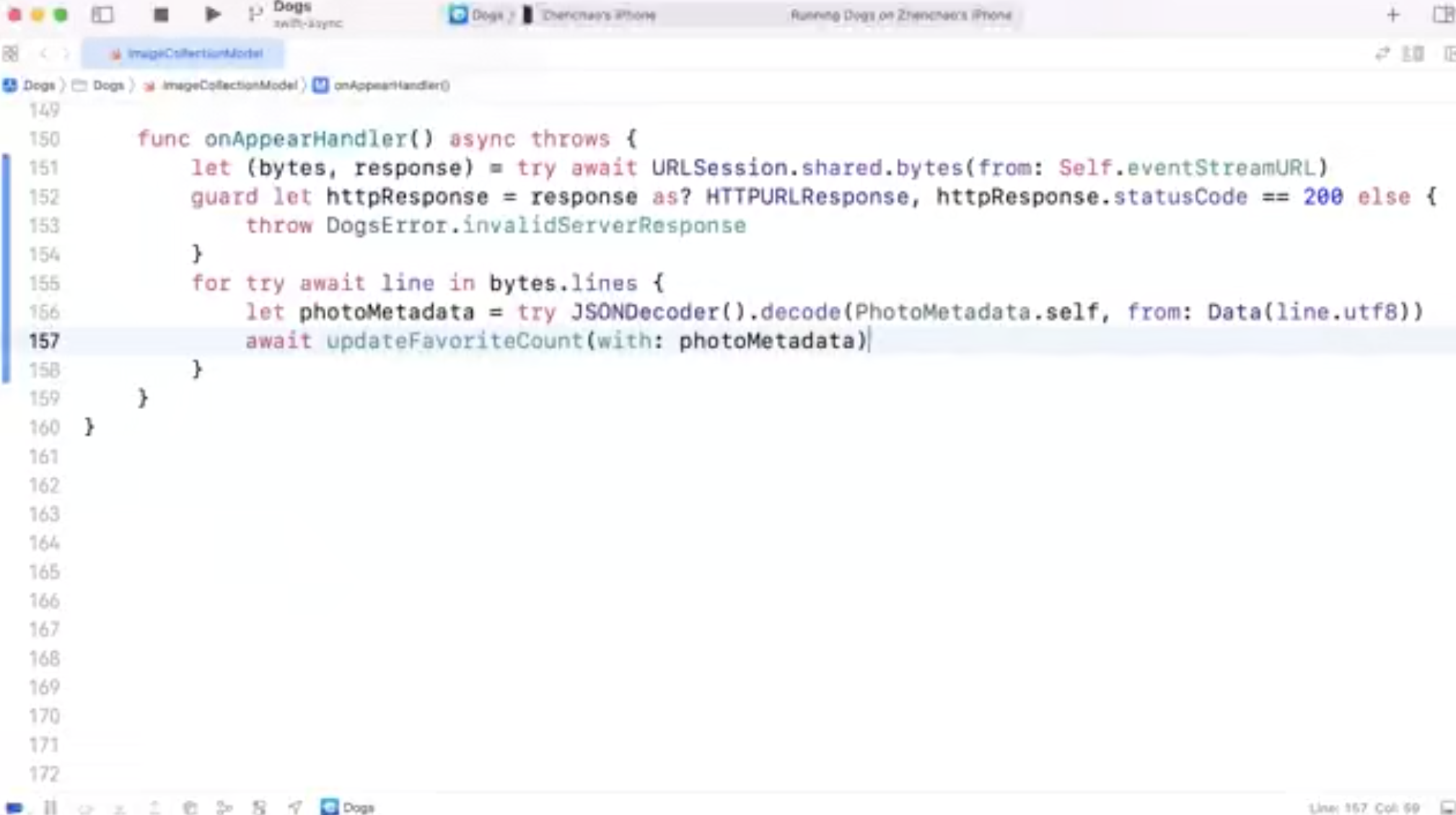The height and width of the screenshot is (815, 1456).
Task: Click updateFavoriteCount call in line 157
Action: (x=455, y=340)
